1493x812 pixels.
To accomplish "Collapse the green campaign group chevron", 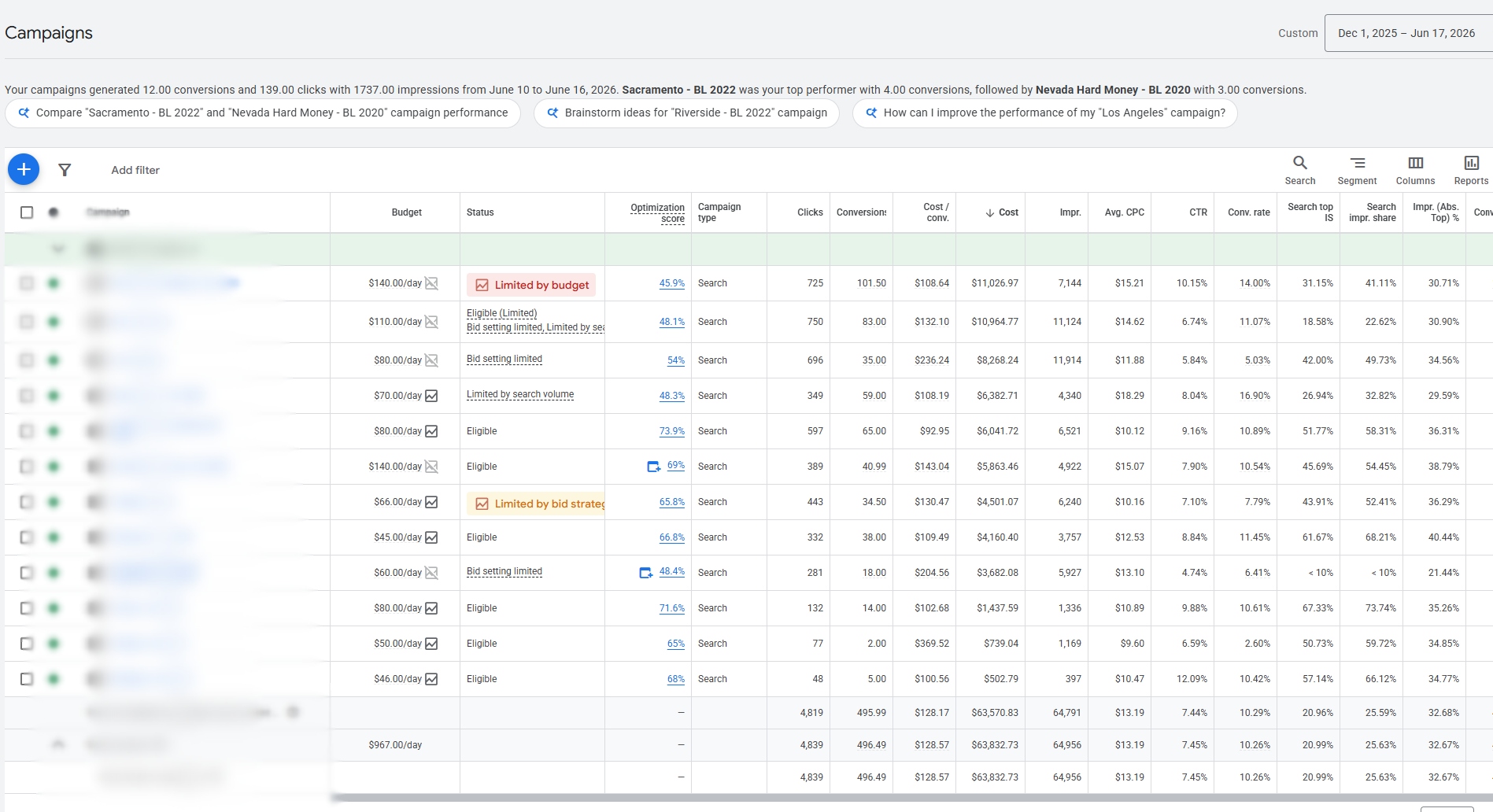I will click(x=57, y=249).
